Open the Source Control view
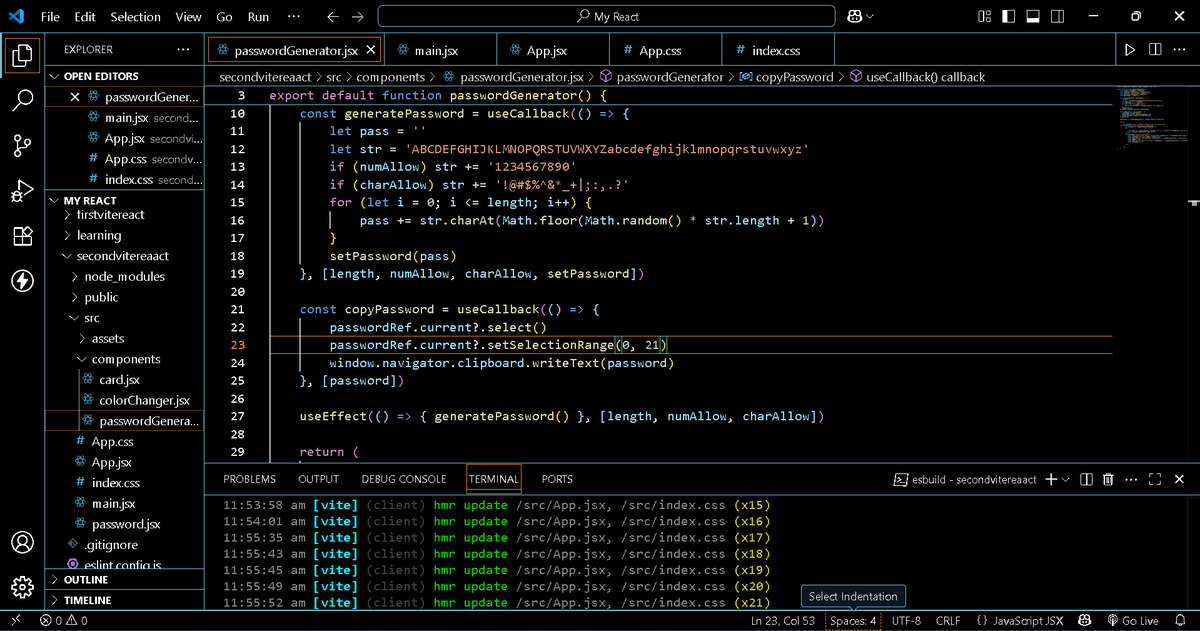 click(x=22, y=146)
